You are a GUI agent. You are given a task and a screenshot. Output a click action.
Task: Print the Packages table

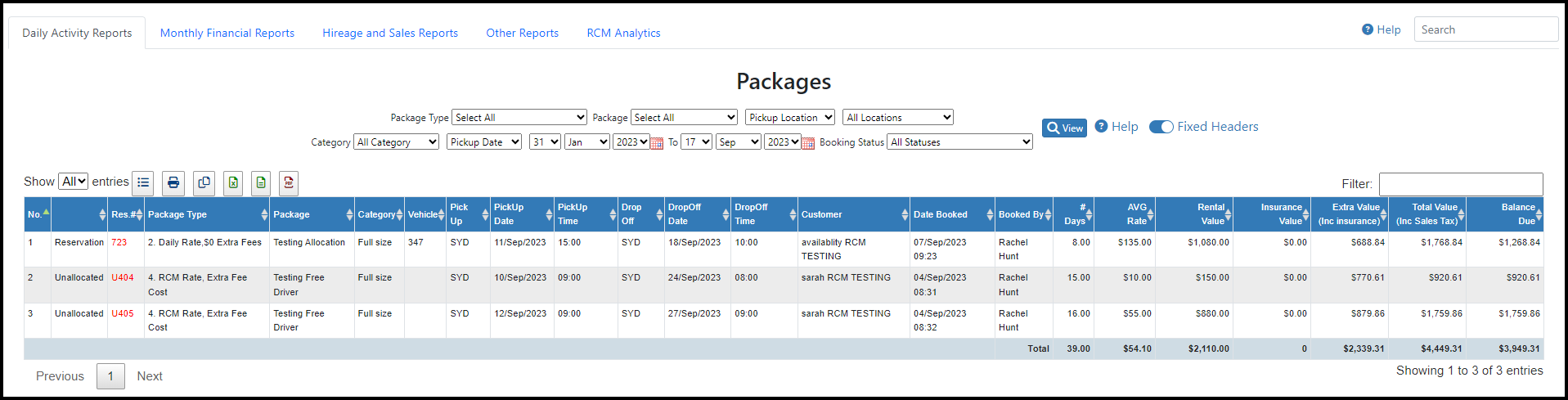click(x=173, y=182)
